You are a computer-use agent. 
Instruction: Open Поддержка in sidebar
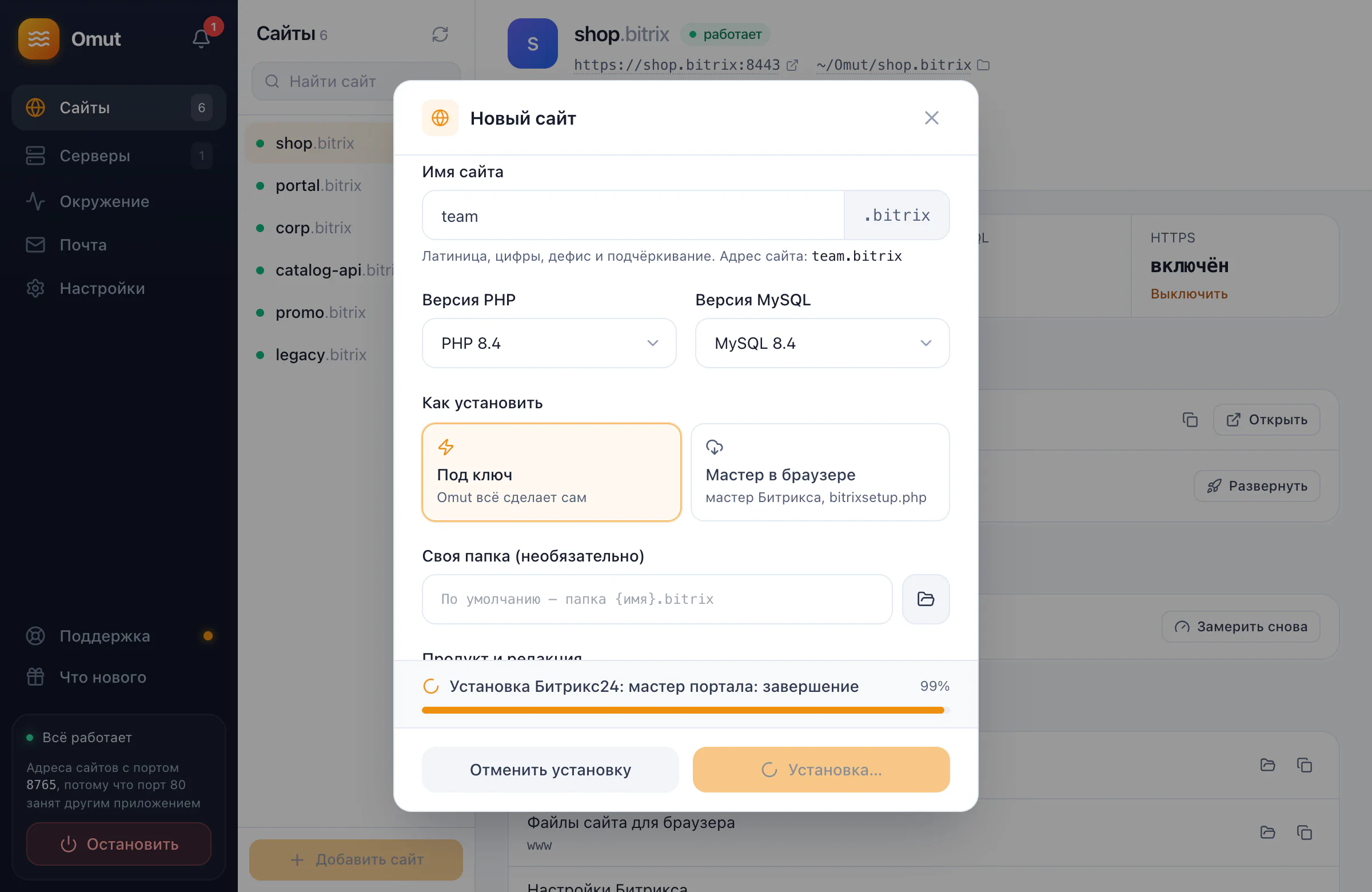coord(119,635)
